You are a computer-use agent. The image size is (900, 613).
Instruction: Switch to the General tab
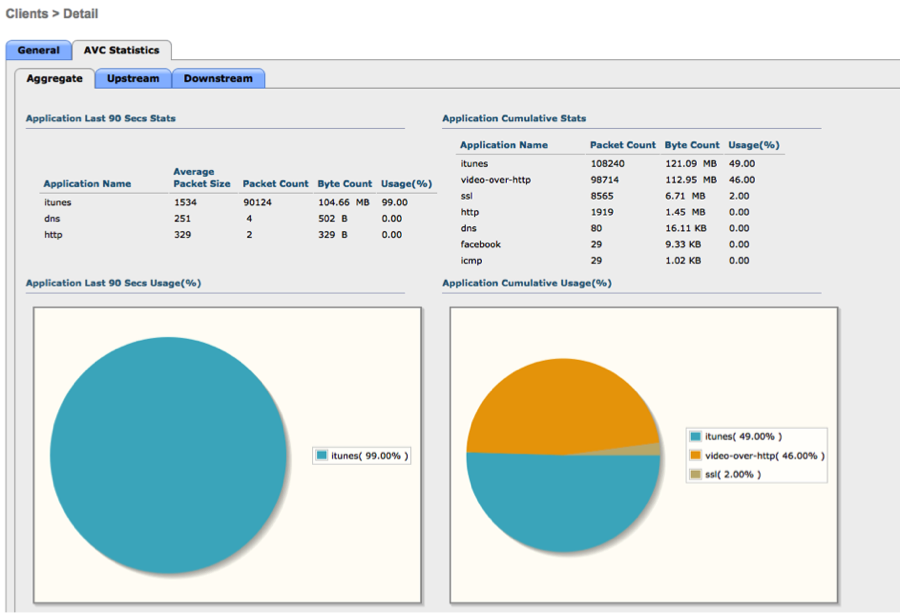38,50
